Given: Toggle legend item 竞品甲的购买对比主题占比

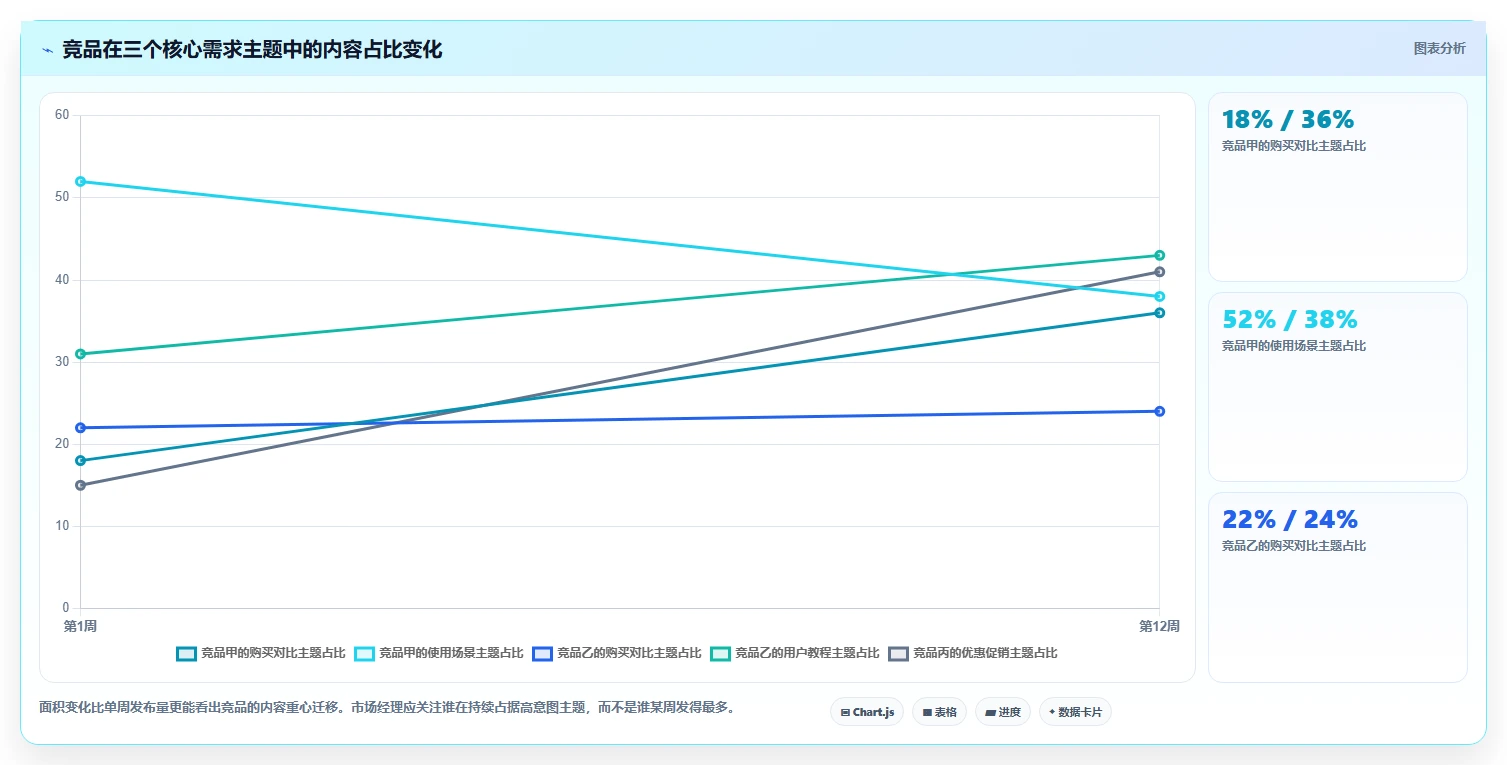Looking at the screenshot, I should point(261,653).
